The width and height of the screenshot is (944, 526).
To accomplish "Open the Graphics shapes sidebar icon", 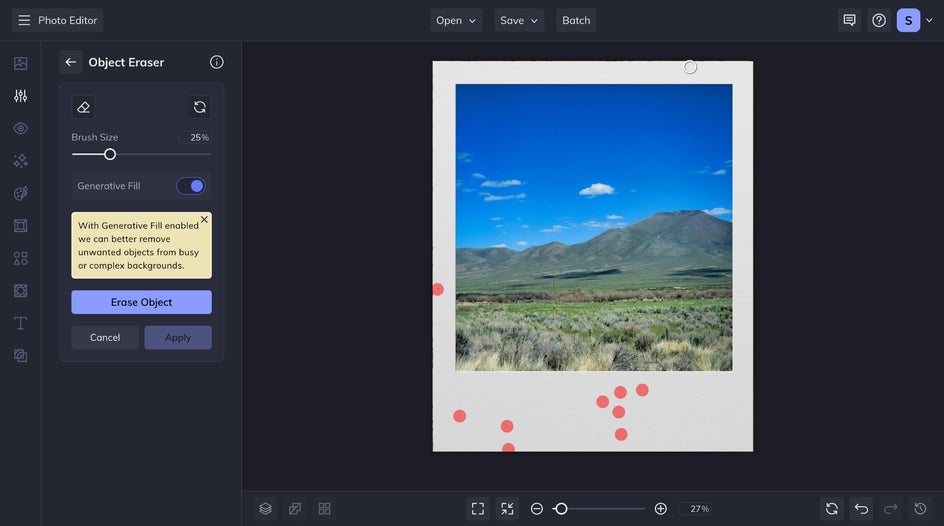I will (20, 258).
